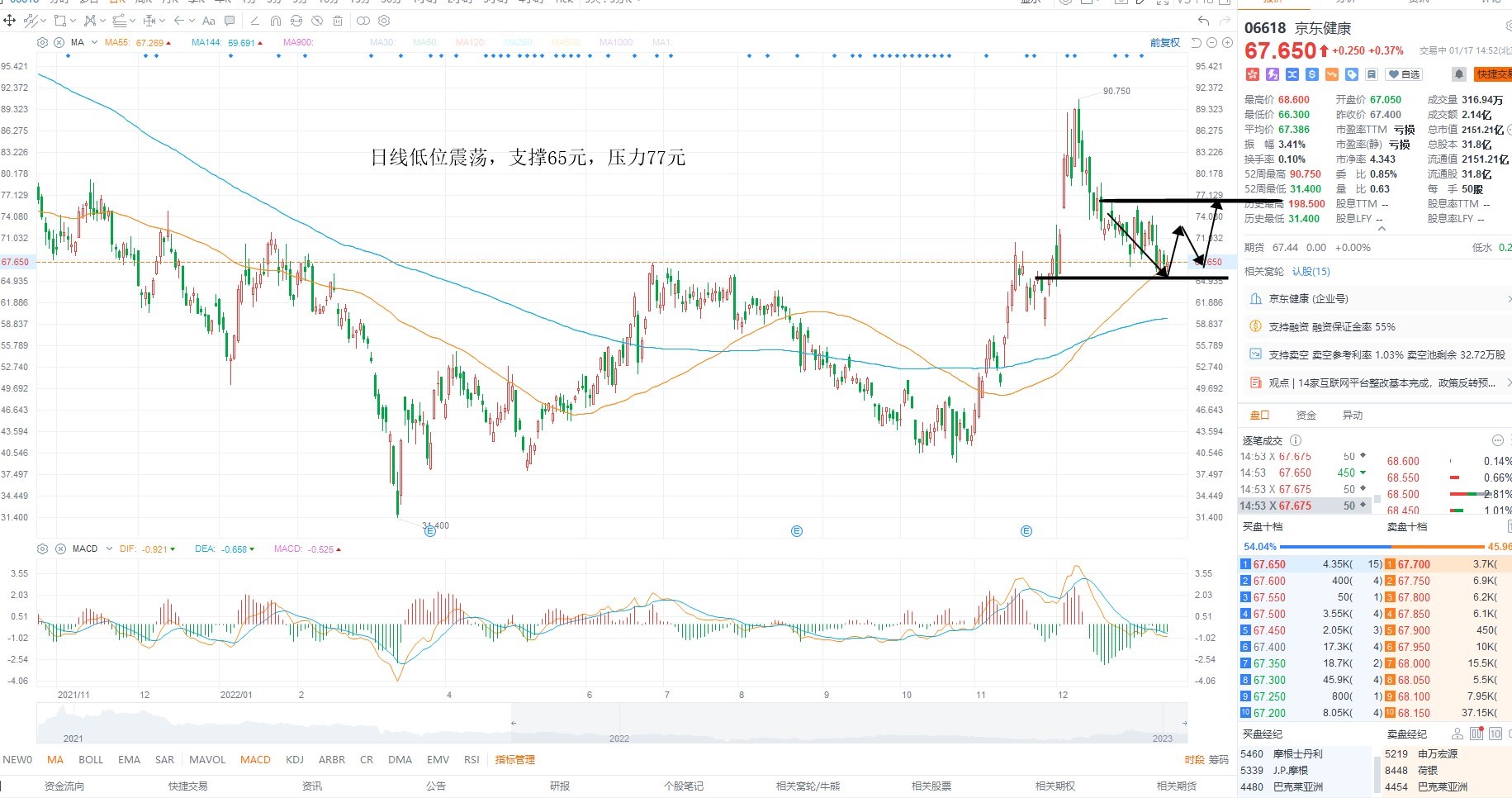Switch price adjustment mode 前复权
The image size is (1512, 798).
[1164, 42]
